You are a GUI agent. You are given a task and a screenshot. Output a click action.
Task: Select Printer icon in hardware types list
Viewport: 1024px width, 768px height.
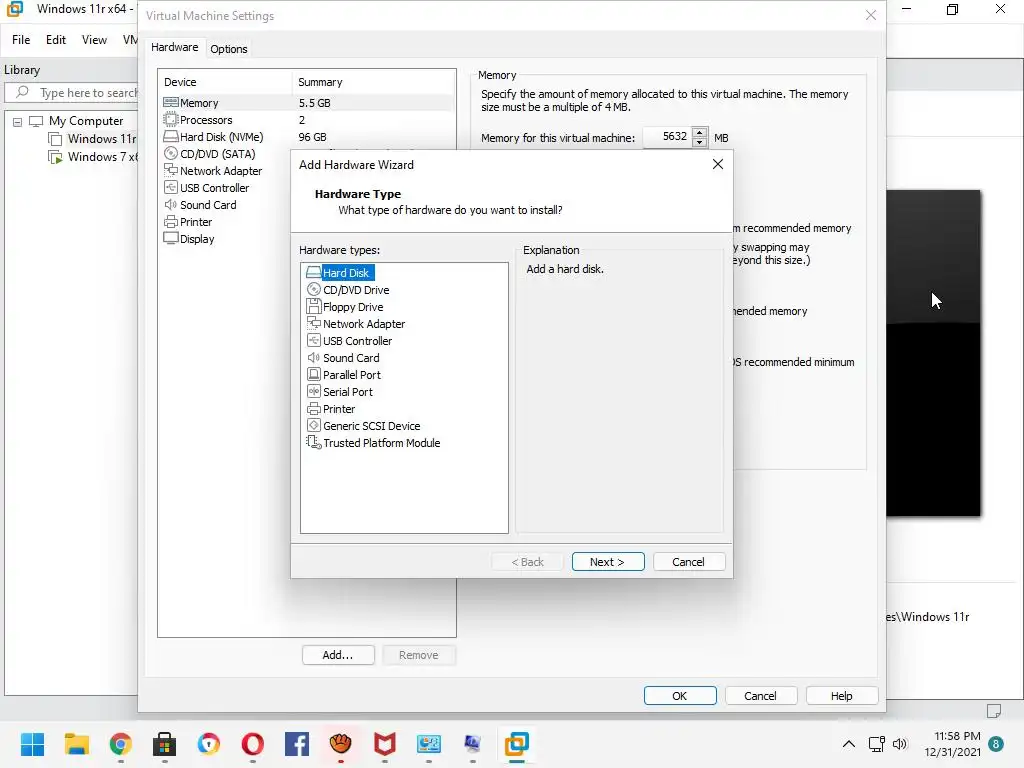313,408
